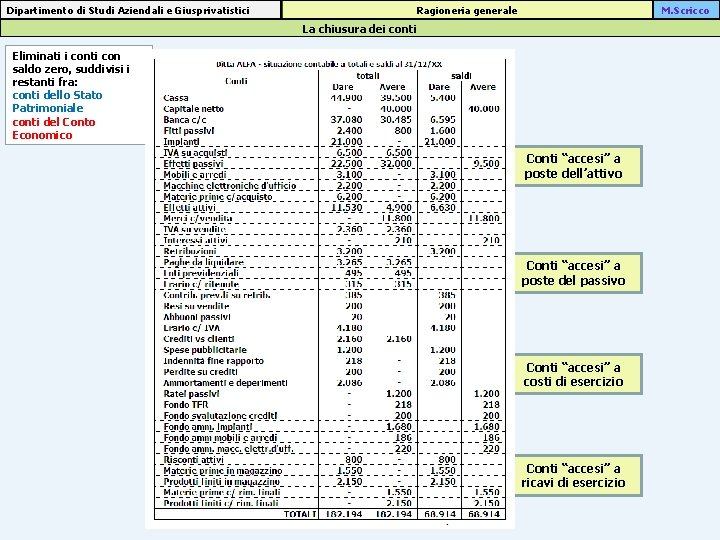
Task: Select the "Ammortamenti e deperimenti" row label
Action: point(225,383)
